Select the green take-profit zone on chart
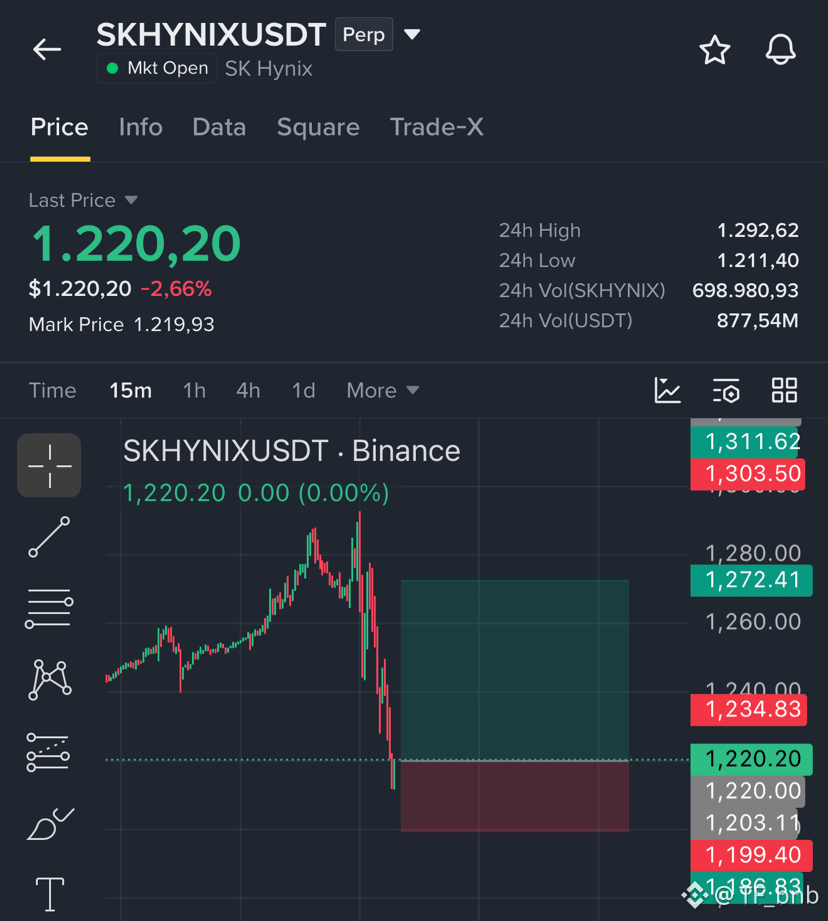This screenshot has width=828, height=921. [x=514, y=670]
